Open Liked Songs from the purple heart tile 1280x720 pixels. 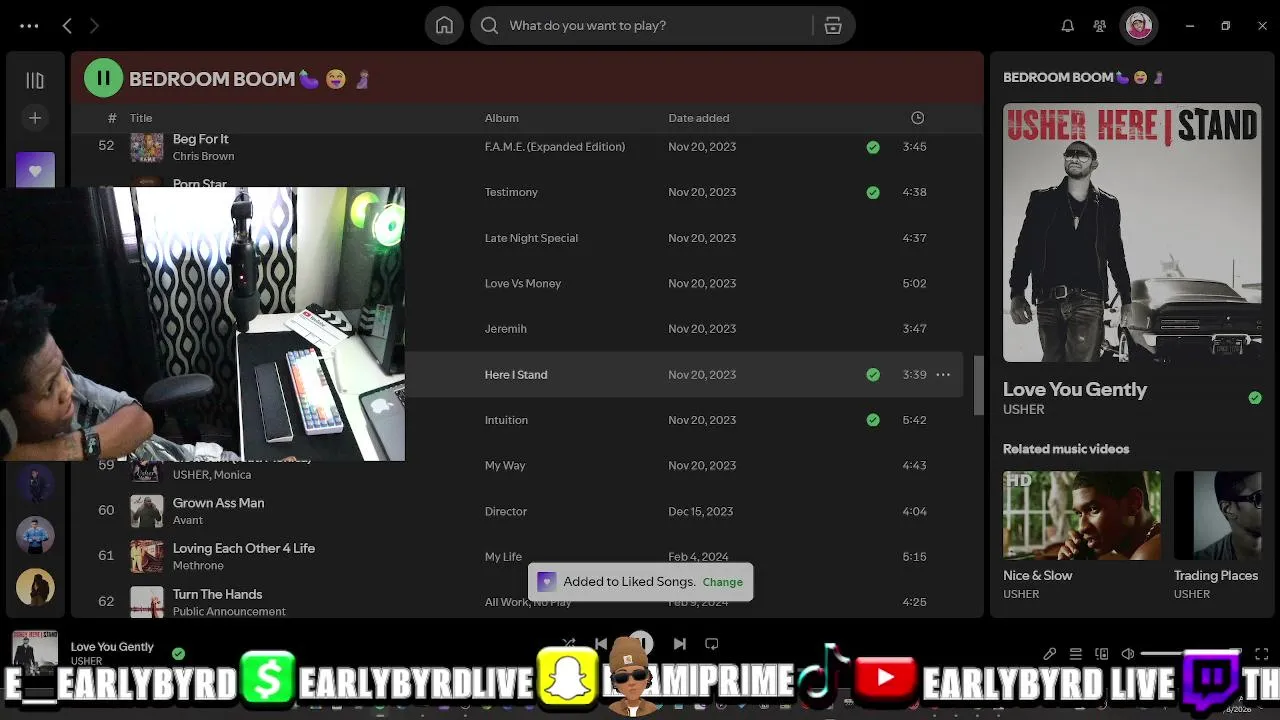point(35,170)
